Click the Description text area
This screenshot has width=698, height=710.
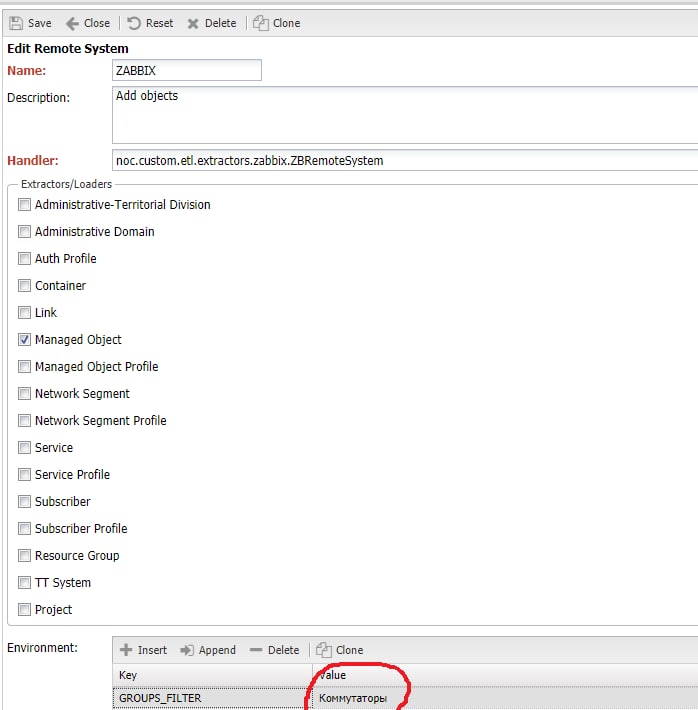[x=405, y=115]
